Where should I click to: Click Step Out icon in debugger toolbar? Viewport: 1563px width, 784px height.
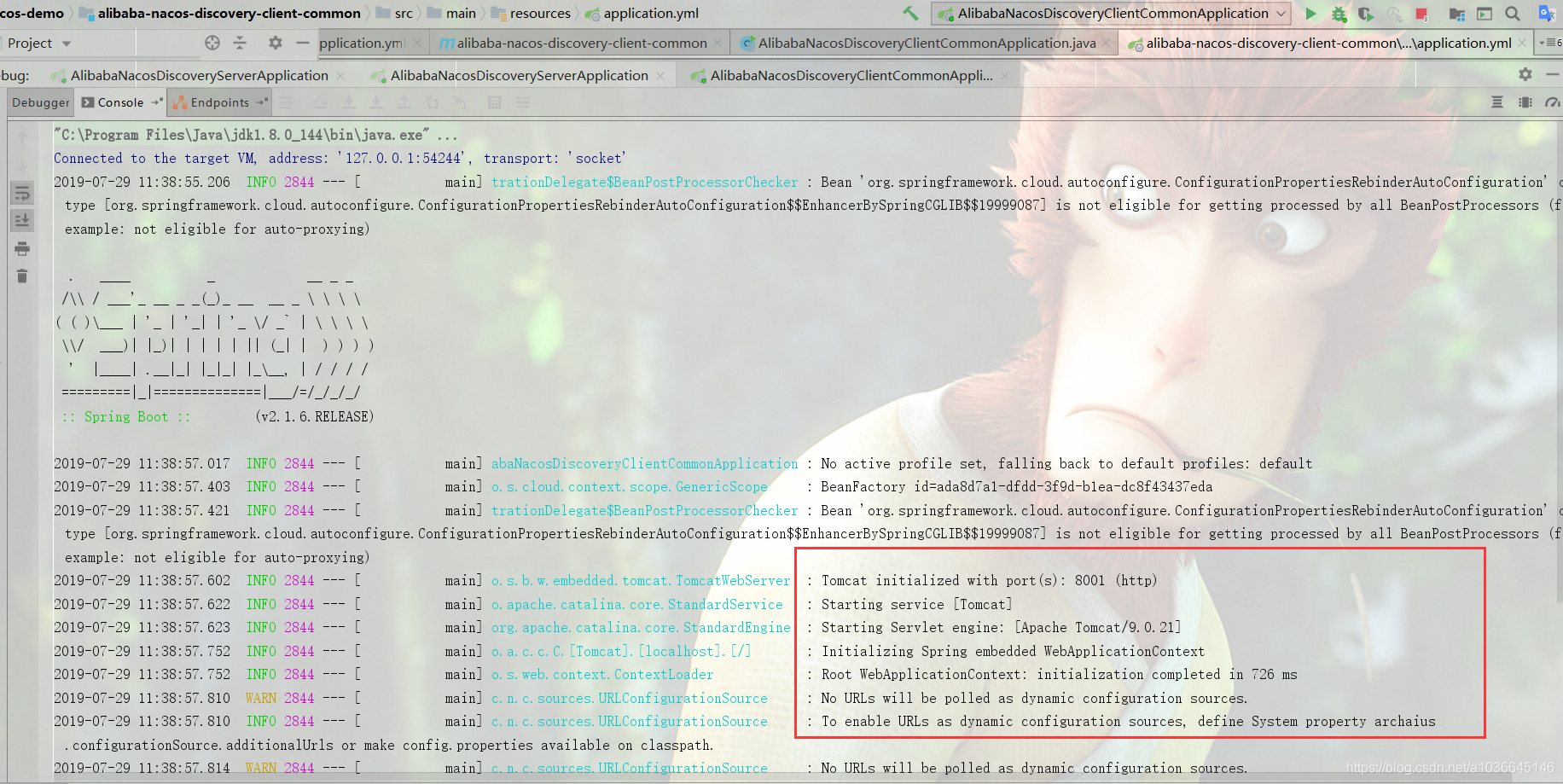[404, 102]
